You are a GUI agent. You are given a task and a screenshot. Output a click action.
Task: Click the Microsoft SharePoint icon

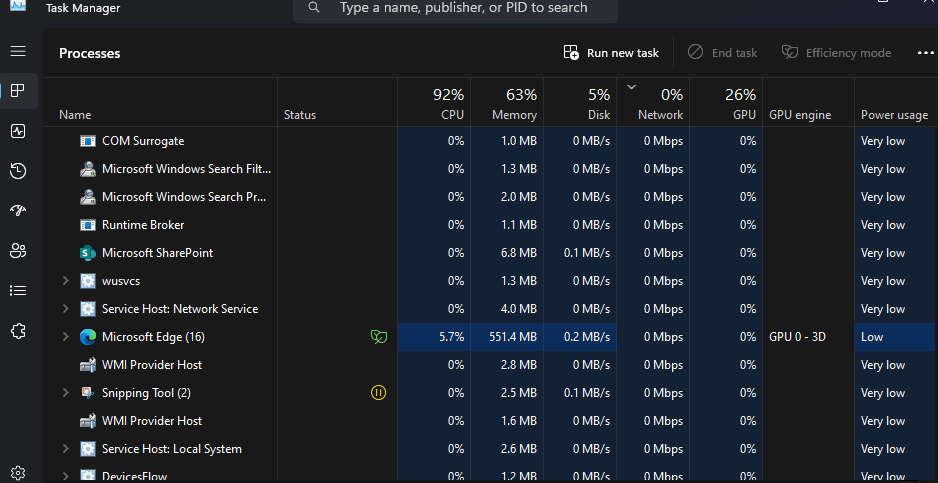(88, 253)
